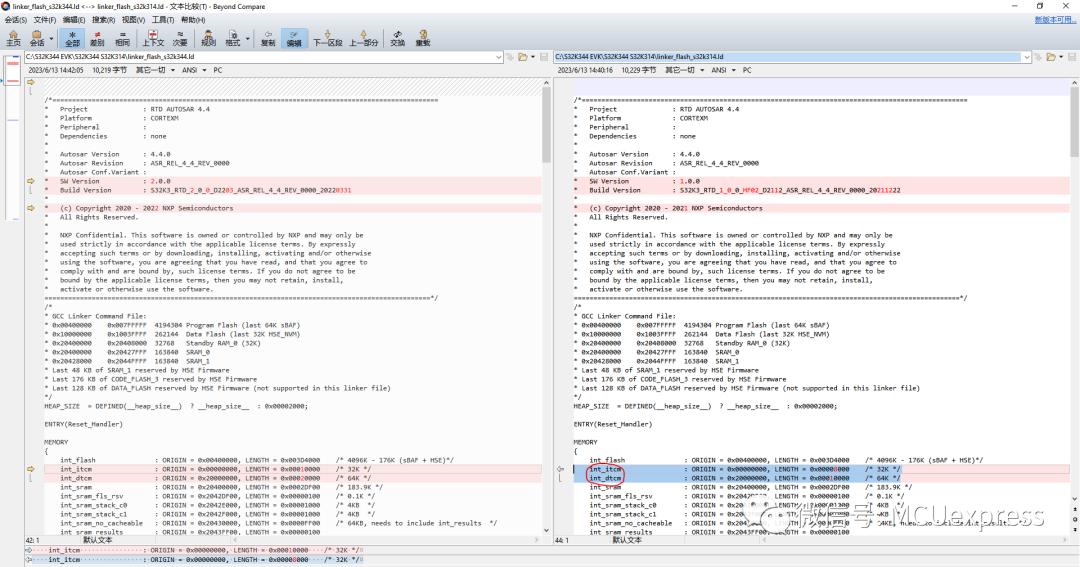This screenshot has width=1080, height=567.
Task: Click left pane timestamp 2023/6/13 14:42:05
Action: [56, 70]
